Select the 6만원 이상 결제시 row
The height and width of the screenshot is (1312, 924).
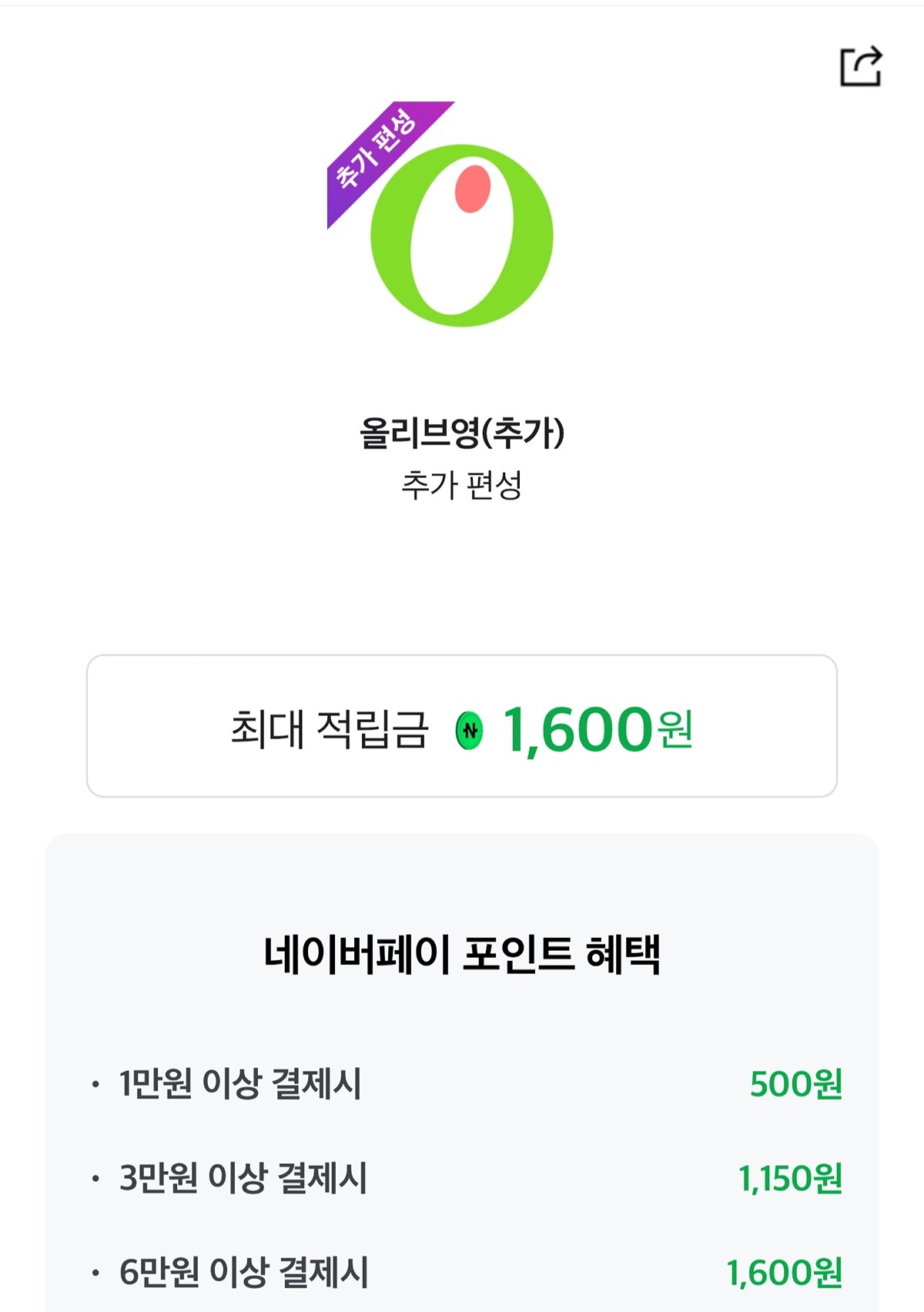tap(244, 1272)
